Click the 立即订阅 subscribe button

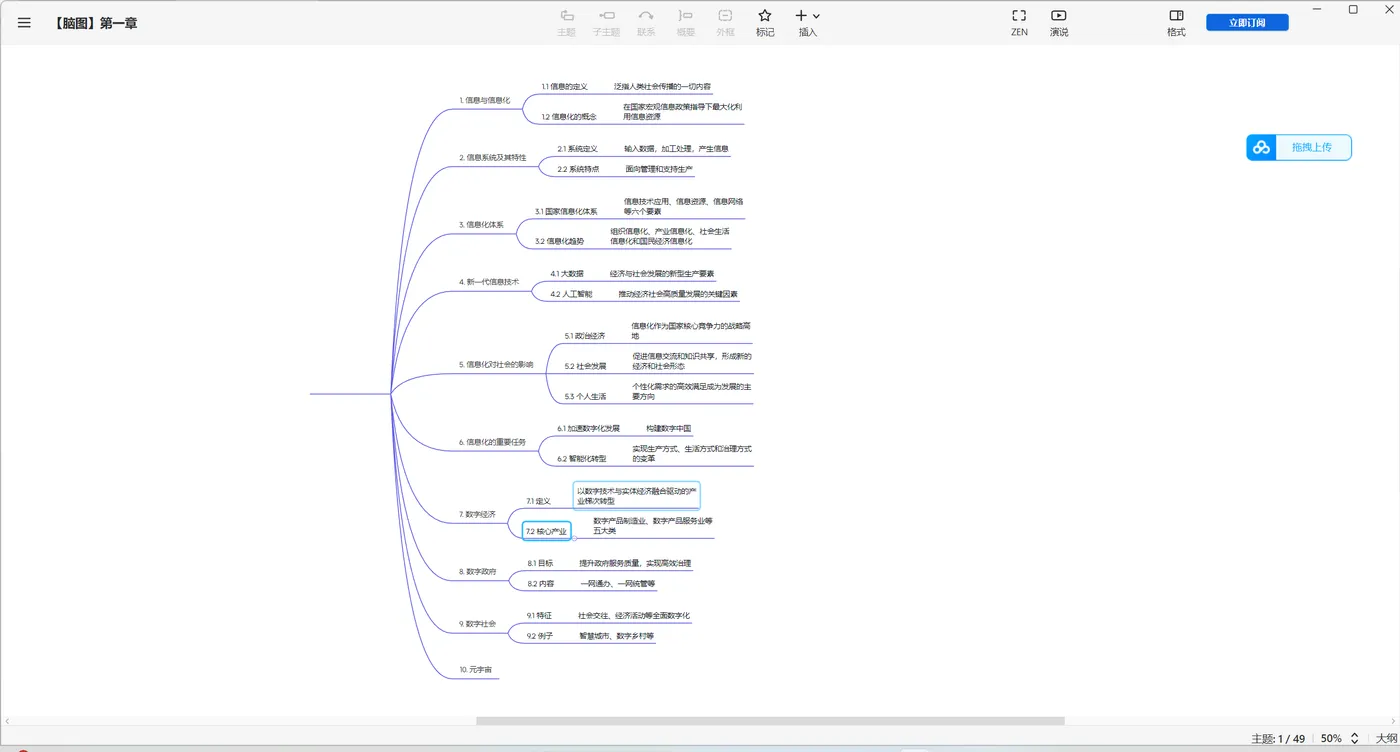[1247, 22]
